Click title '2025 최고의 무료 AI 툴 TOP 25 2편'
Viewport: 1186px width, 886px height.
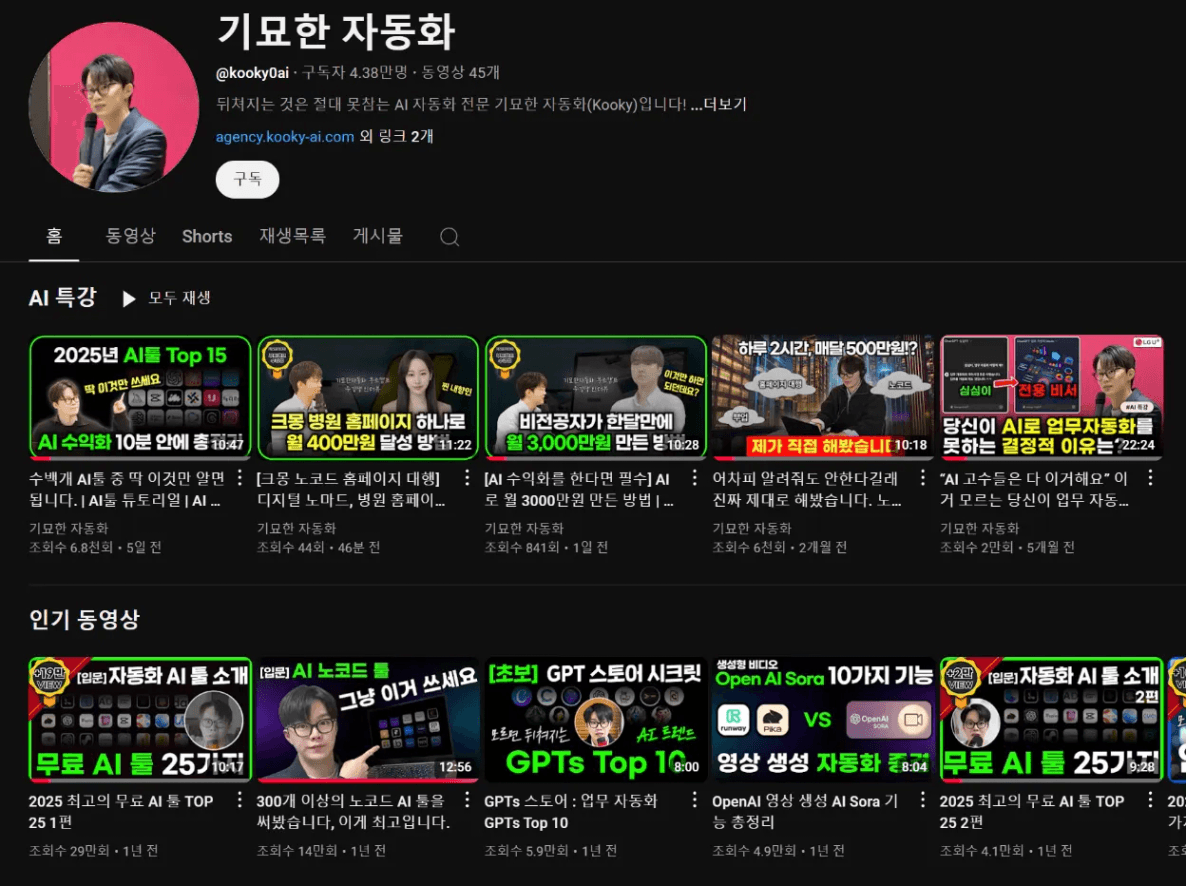[x=1032, y=811]
